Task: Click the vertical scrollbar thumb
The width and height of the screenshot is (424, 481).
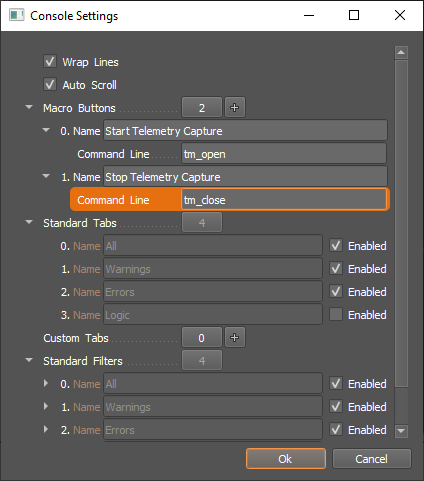Action: [x=401, y=224]
